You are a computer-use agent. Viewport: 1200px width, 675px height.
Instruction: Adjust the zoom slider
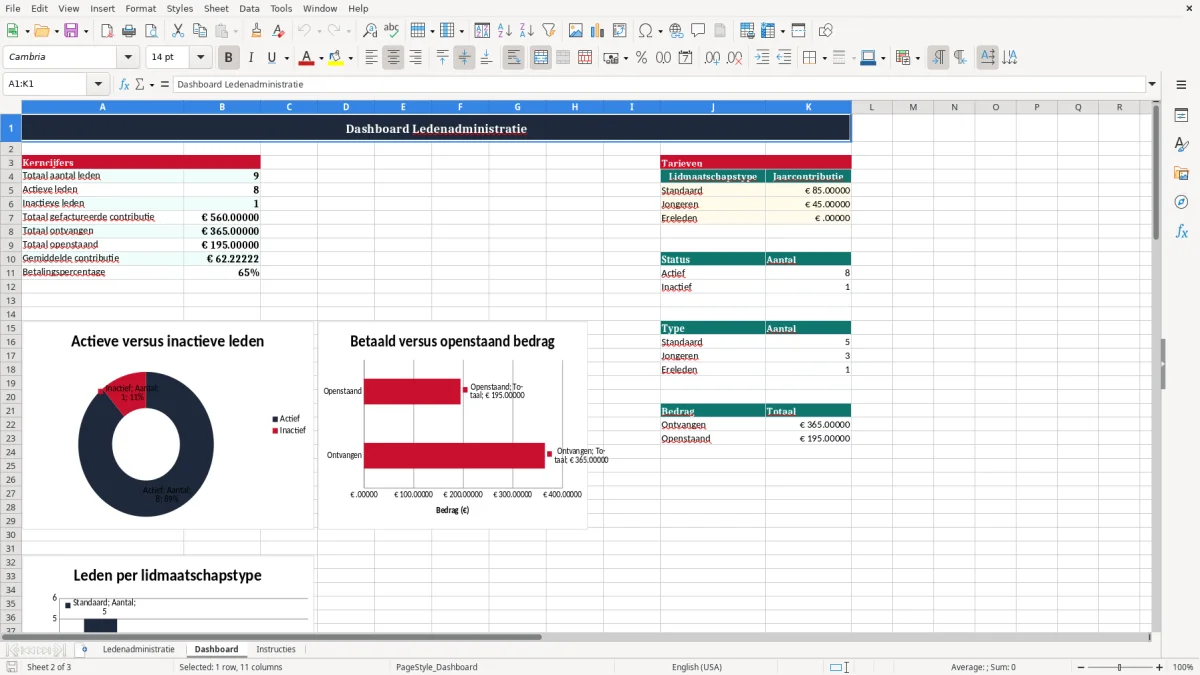(x=1119, y=667)
